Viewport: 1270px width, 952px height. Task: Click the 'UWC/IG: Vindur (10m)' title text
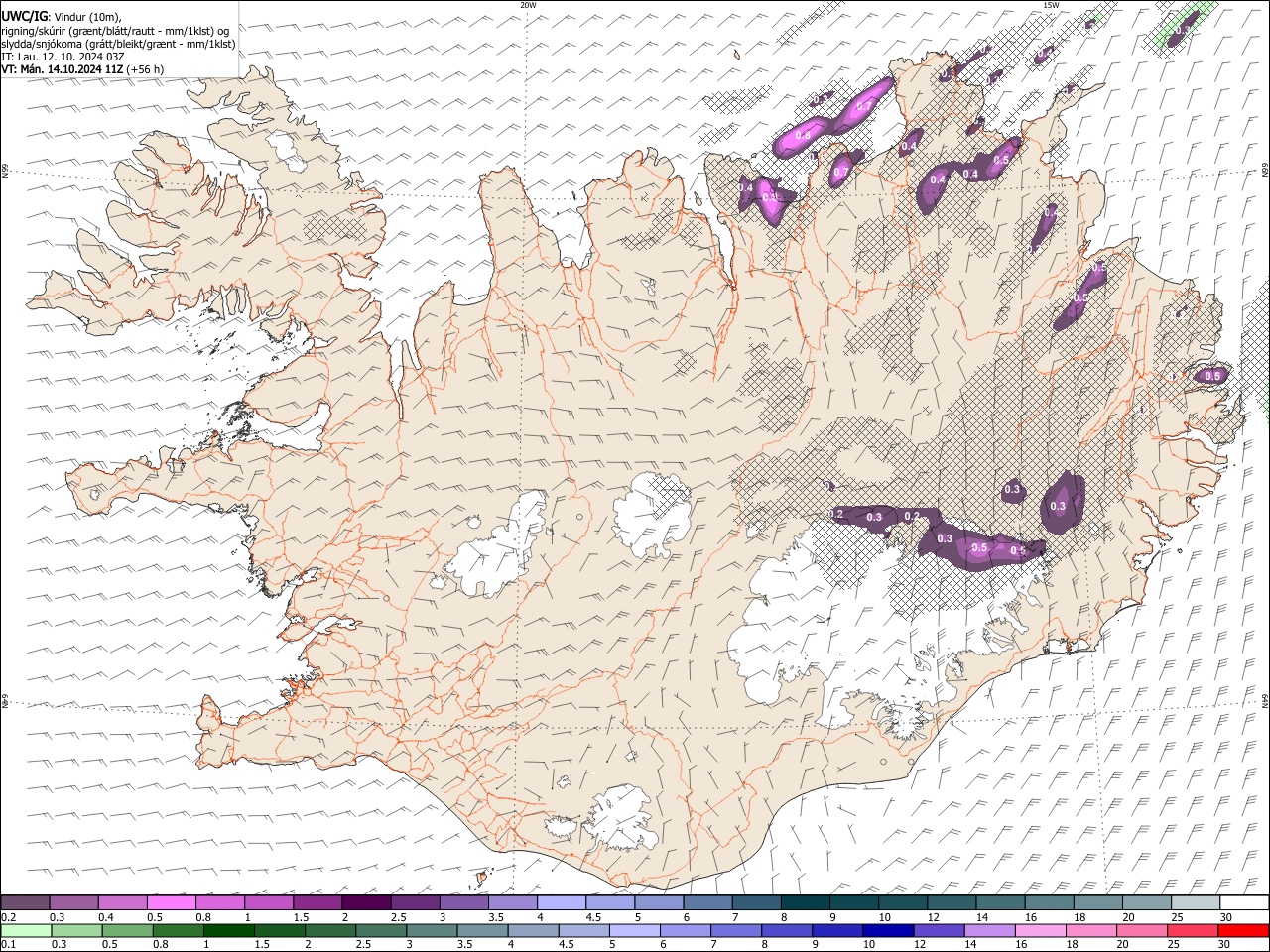[61, 17]
